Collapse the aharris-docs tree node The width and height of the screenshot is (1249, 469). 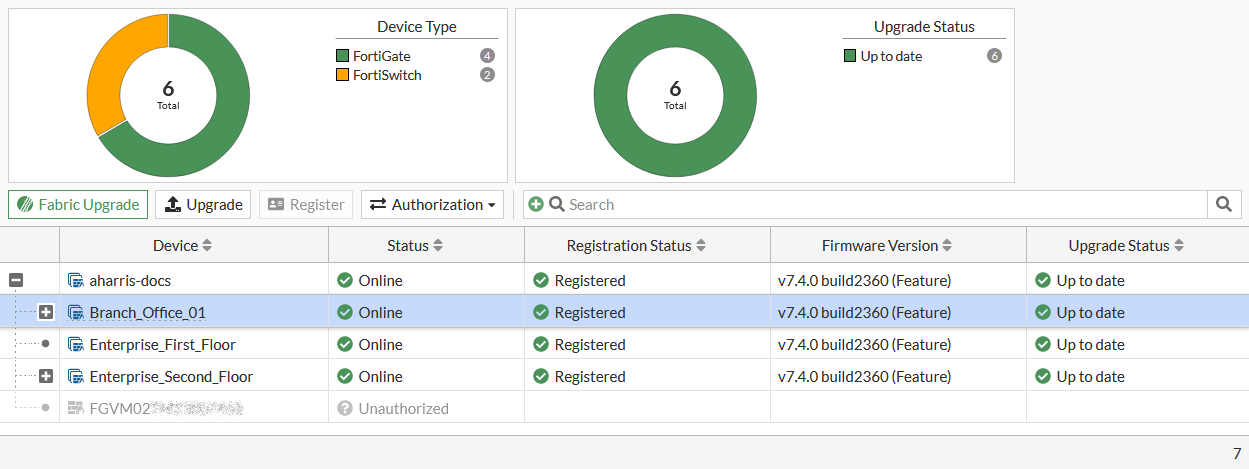(16, 281)
